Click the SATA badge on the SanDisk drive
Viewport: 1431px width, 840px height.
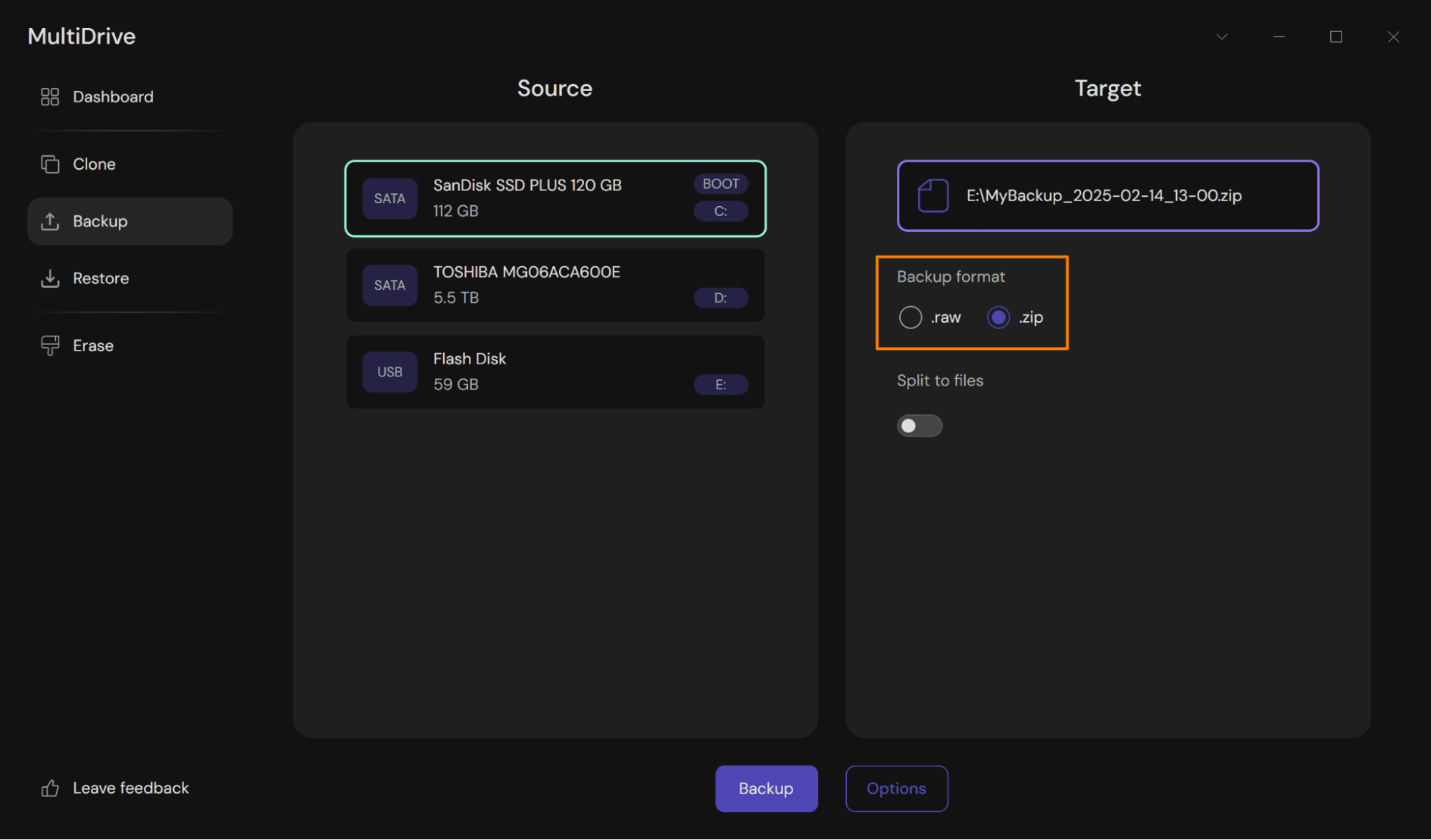pos(389,198)
